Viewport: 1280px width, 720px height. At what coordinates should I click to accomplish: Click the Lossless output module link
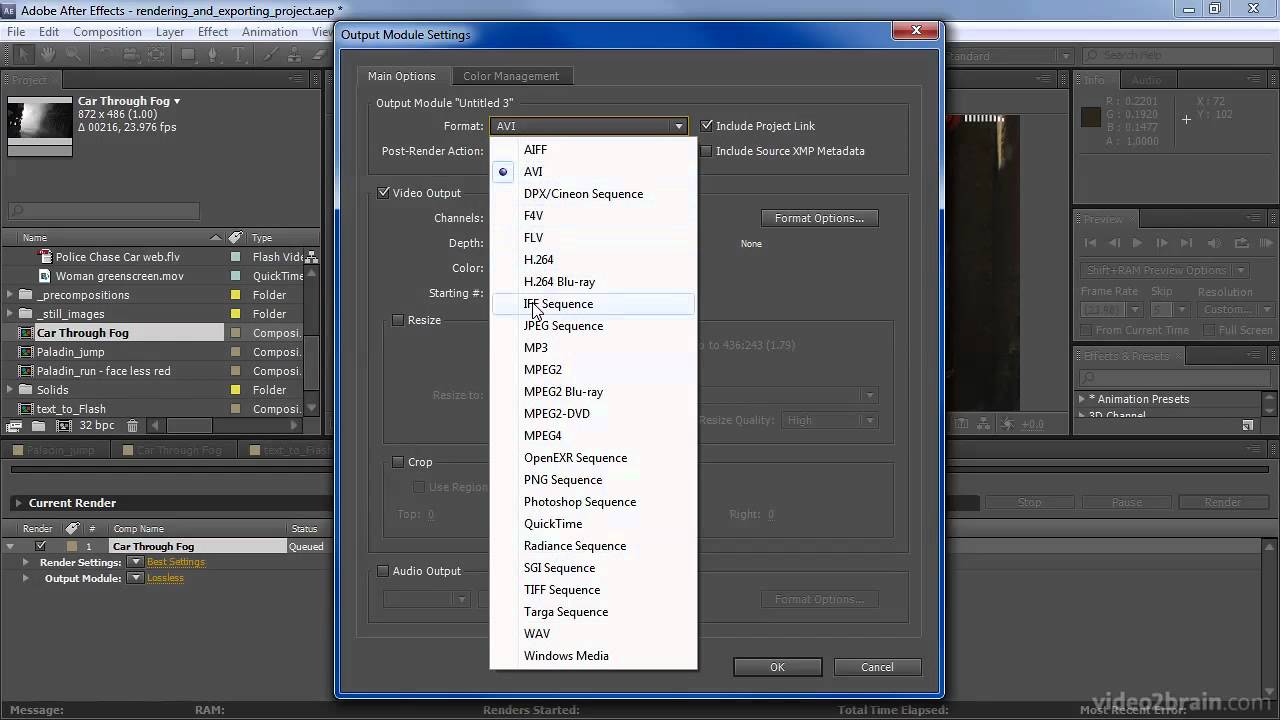tap(165, 578)
